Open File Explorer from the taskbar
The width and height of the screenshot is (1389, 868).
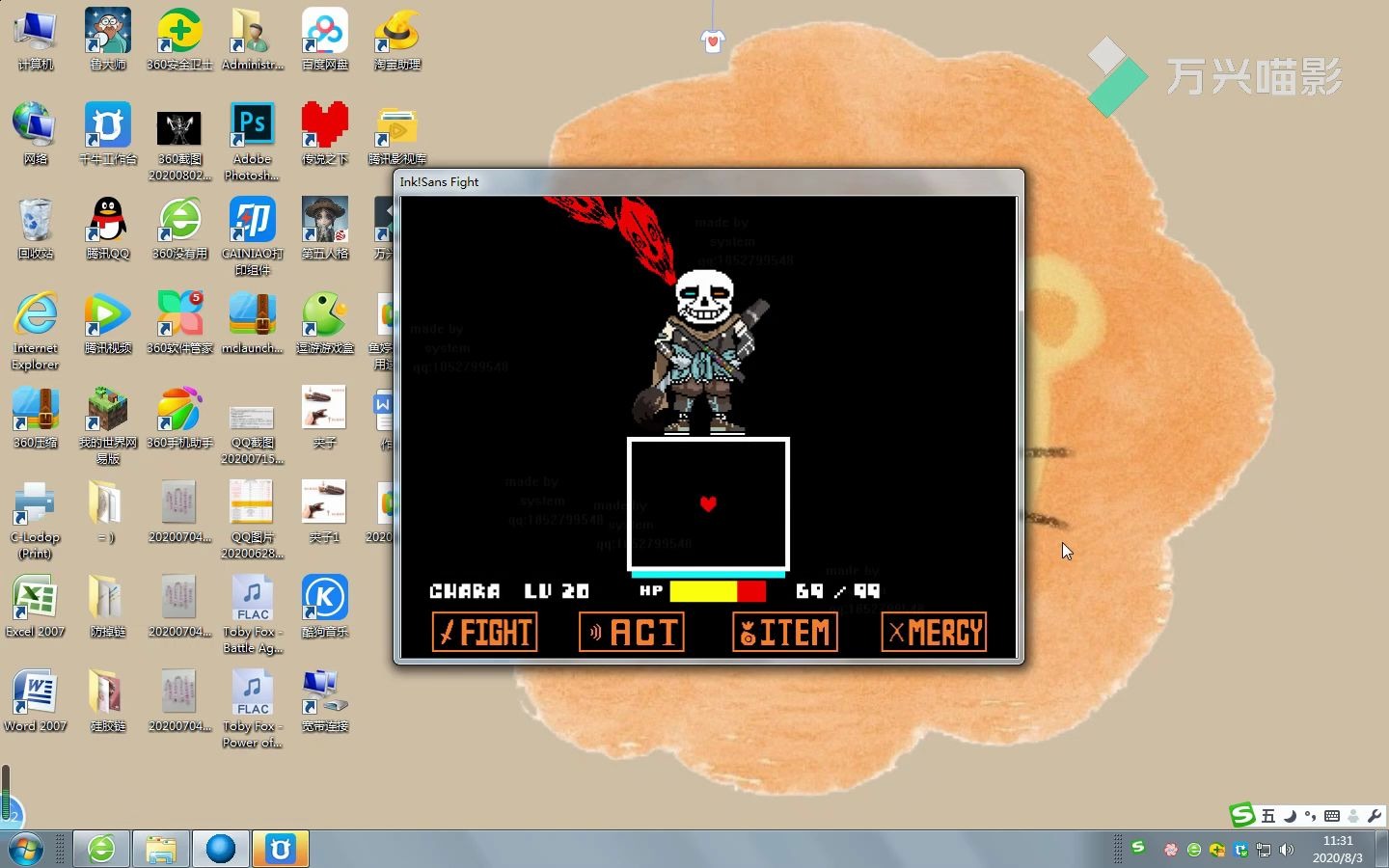[x=161, y=849]
